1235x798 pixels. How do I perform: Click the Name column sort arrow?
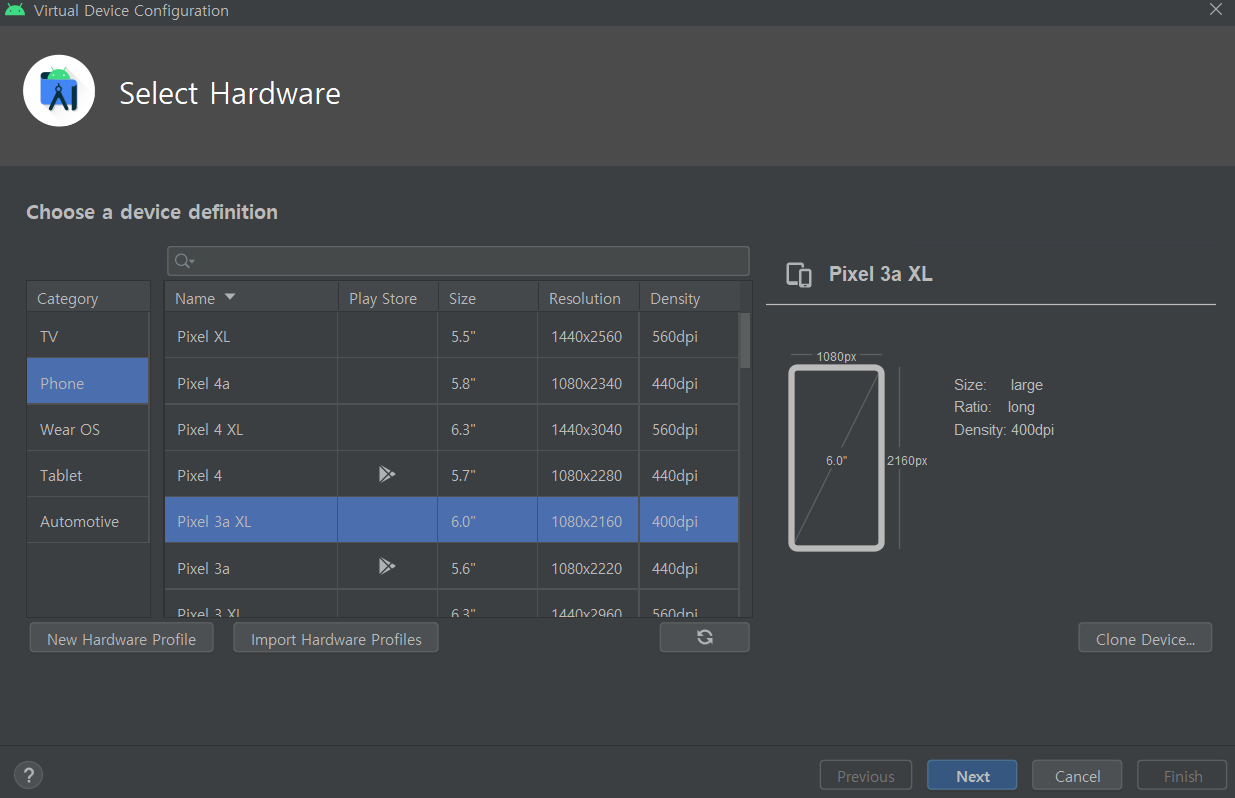tap(230, 297)
